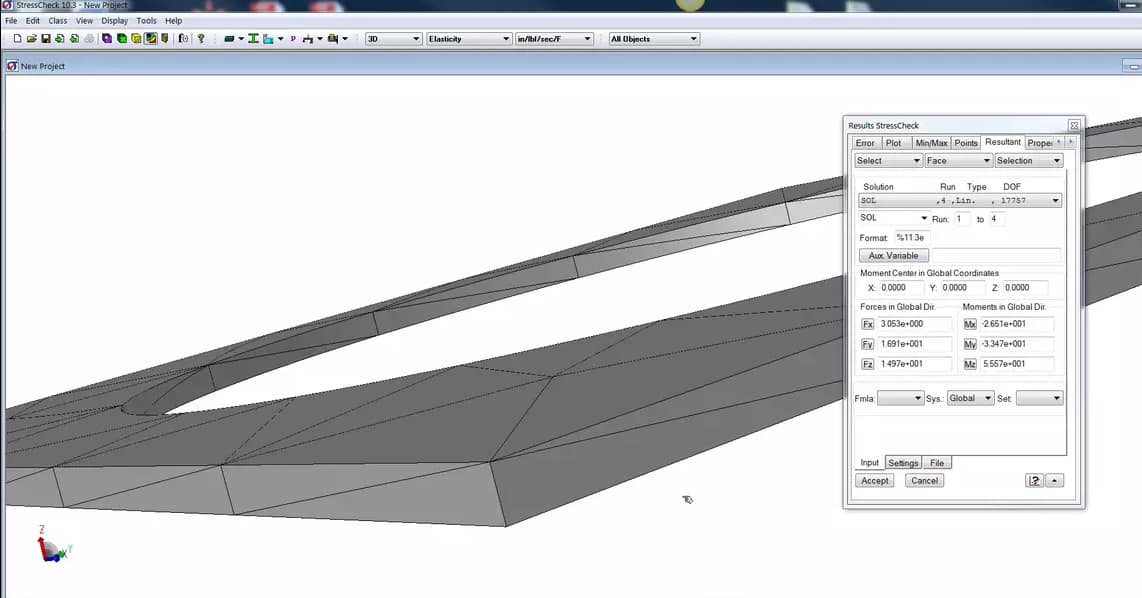Open the Display menu
1142x598 pixels.
pyautogui.click(x=114, y=20)
